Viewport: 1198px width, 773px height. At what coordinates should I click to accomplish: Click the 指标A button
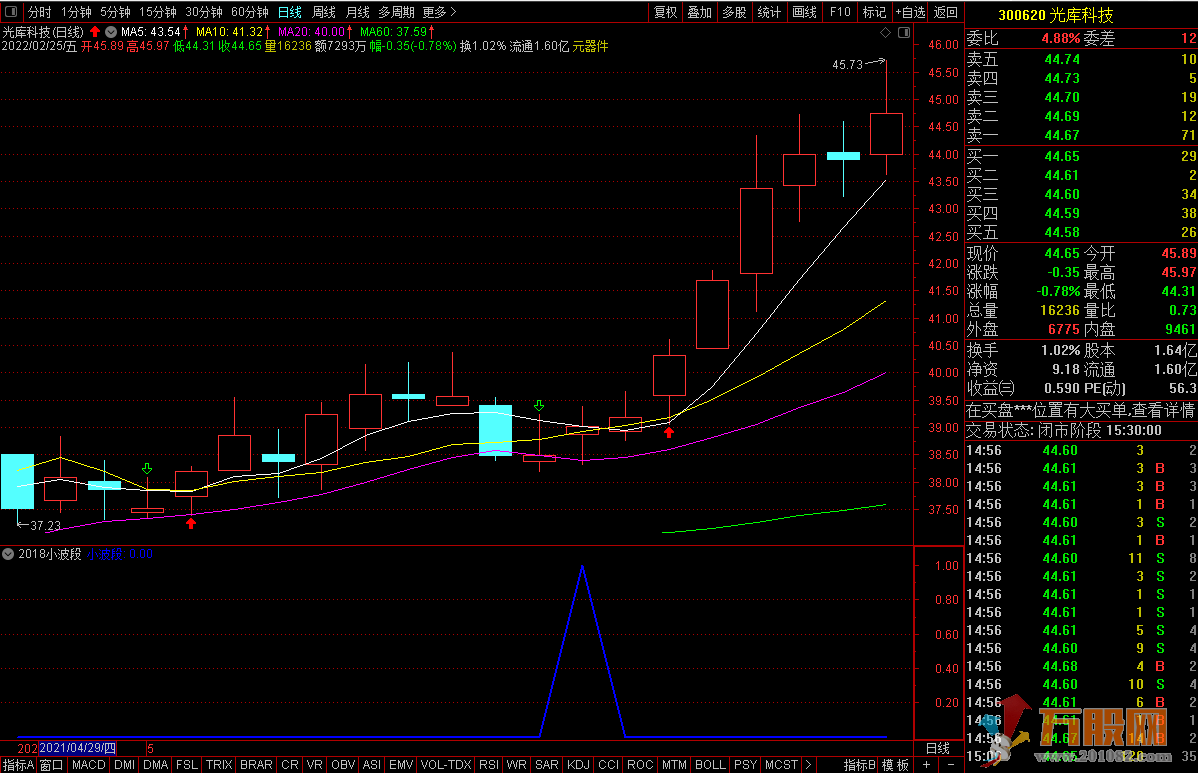(18, 765)
